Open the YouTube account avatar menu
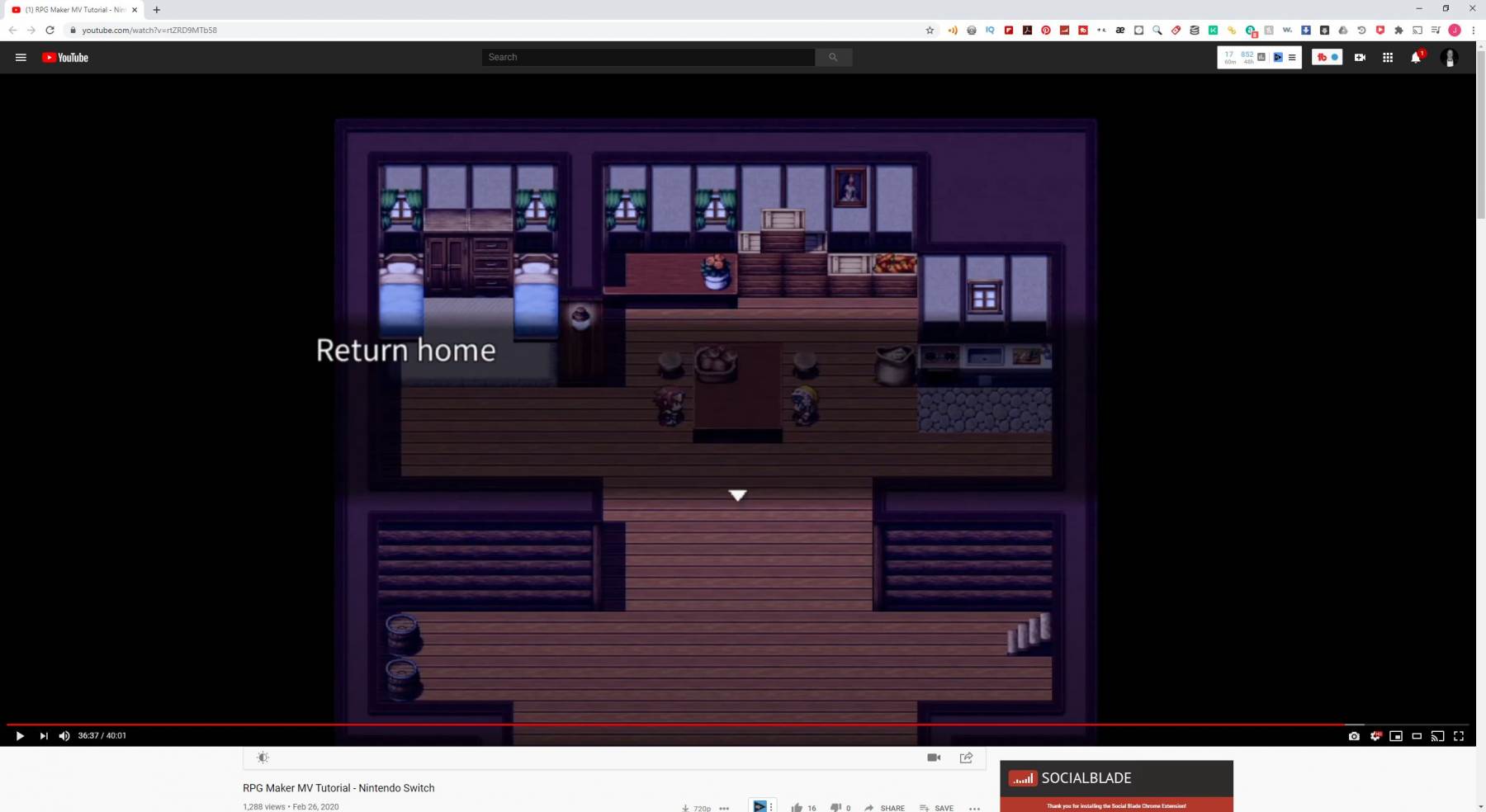 (1449, 58)
